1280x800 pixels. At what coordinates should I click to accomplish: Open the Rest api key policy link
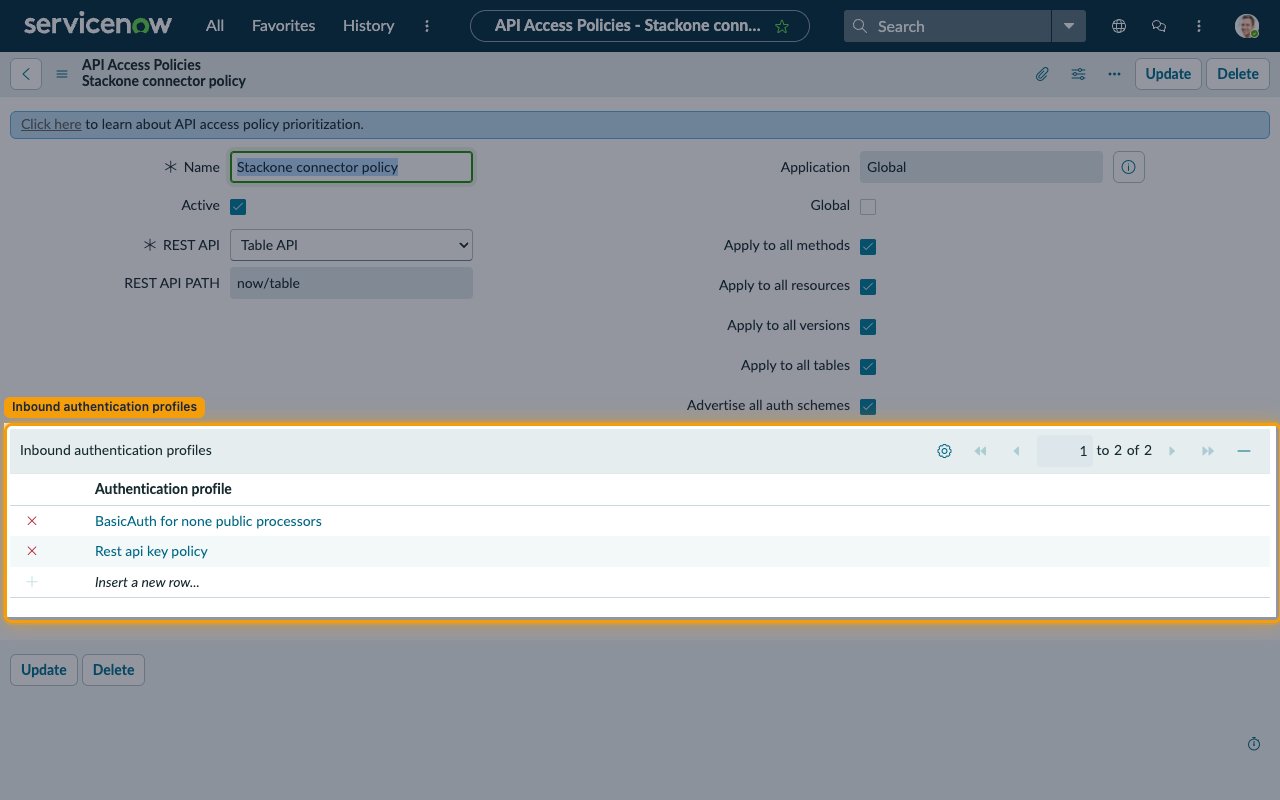coord(151,551)
